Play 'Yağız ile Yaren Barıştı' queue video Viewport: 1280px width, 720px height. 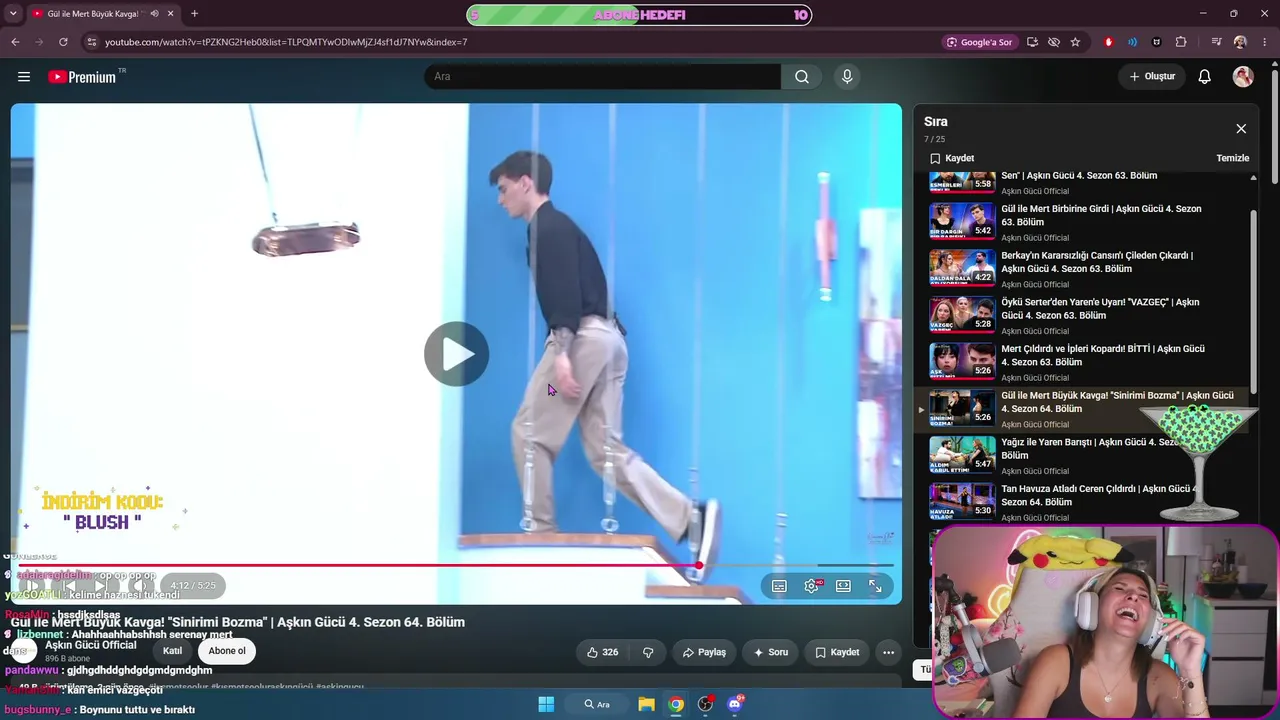pos(1085,456)
